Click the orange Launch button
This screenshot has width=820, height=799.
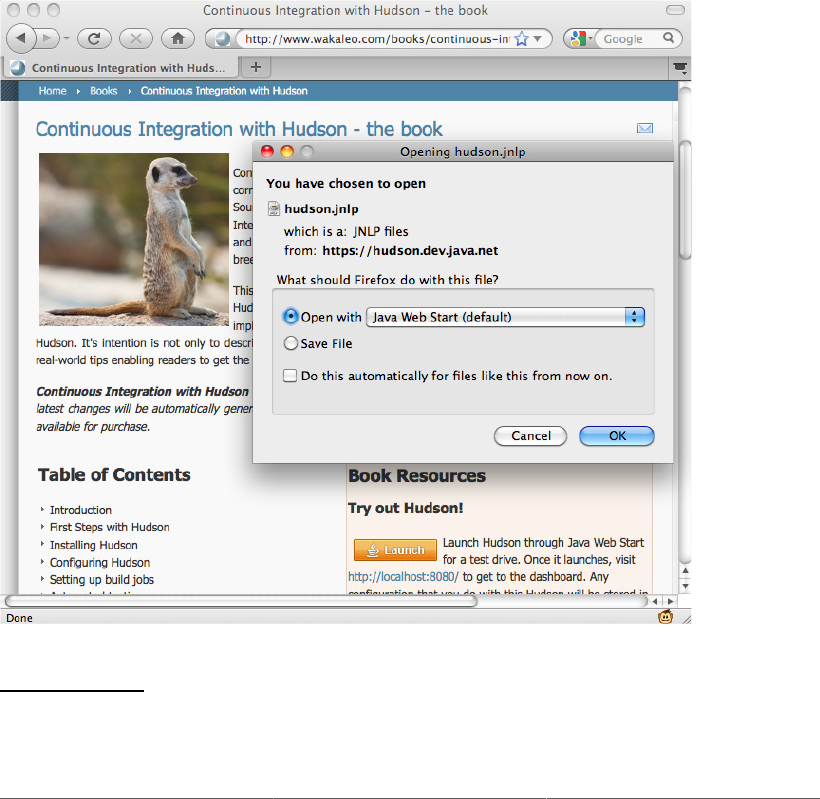pos(395,550)
